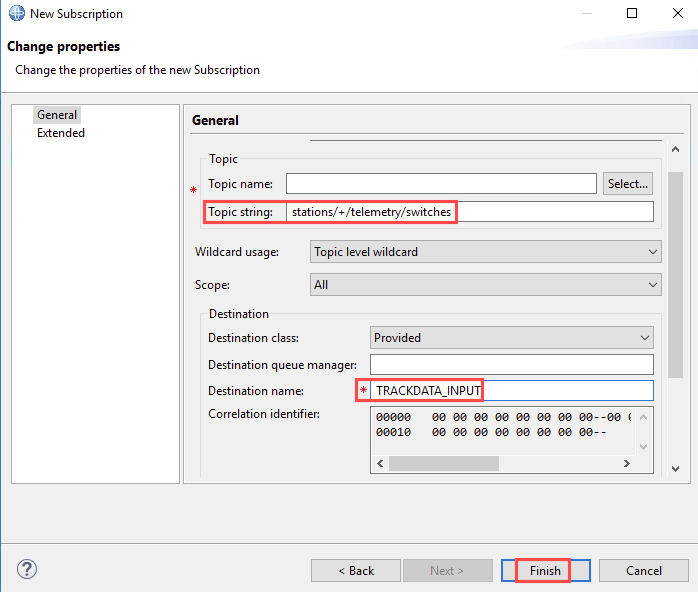Click the 'Topic string:' label

240,212
